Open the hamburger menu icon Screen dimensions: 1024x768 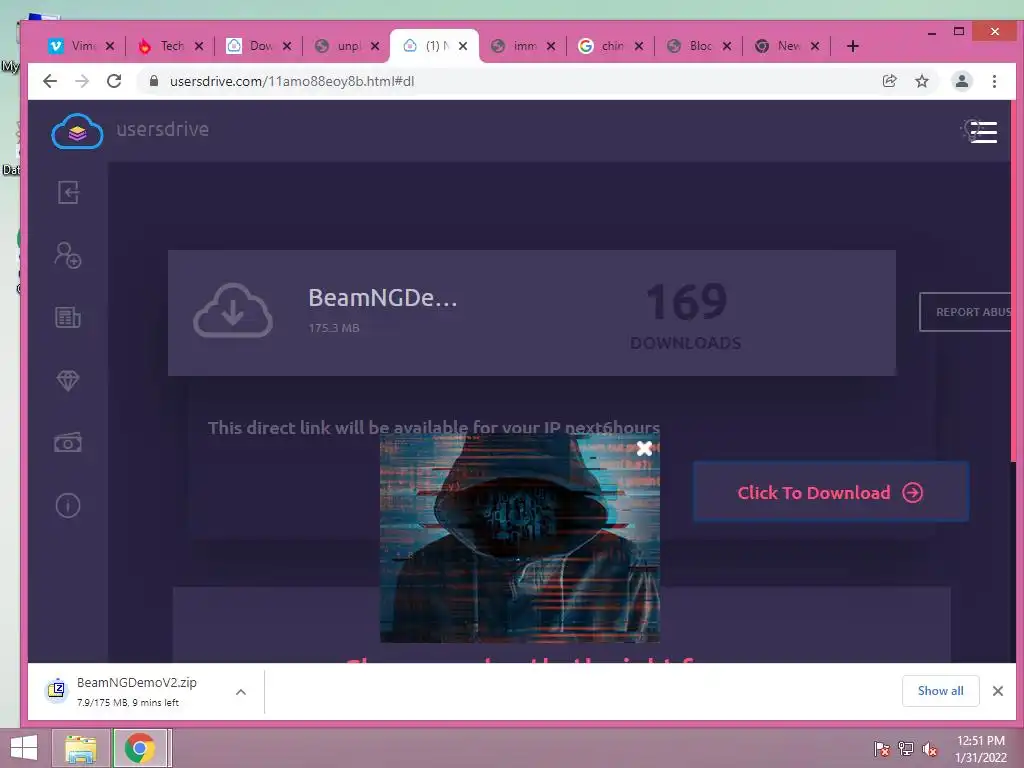click(983, 132)
